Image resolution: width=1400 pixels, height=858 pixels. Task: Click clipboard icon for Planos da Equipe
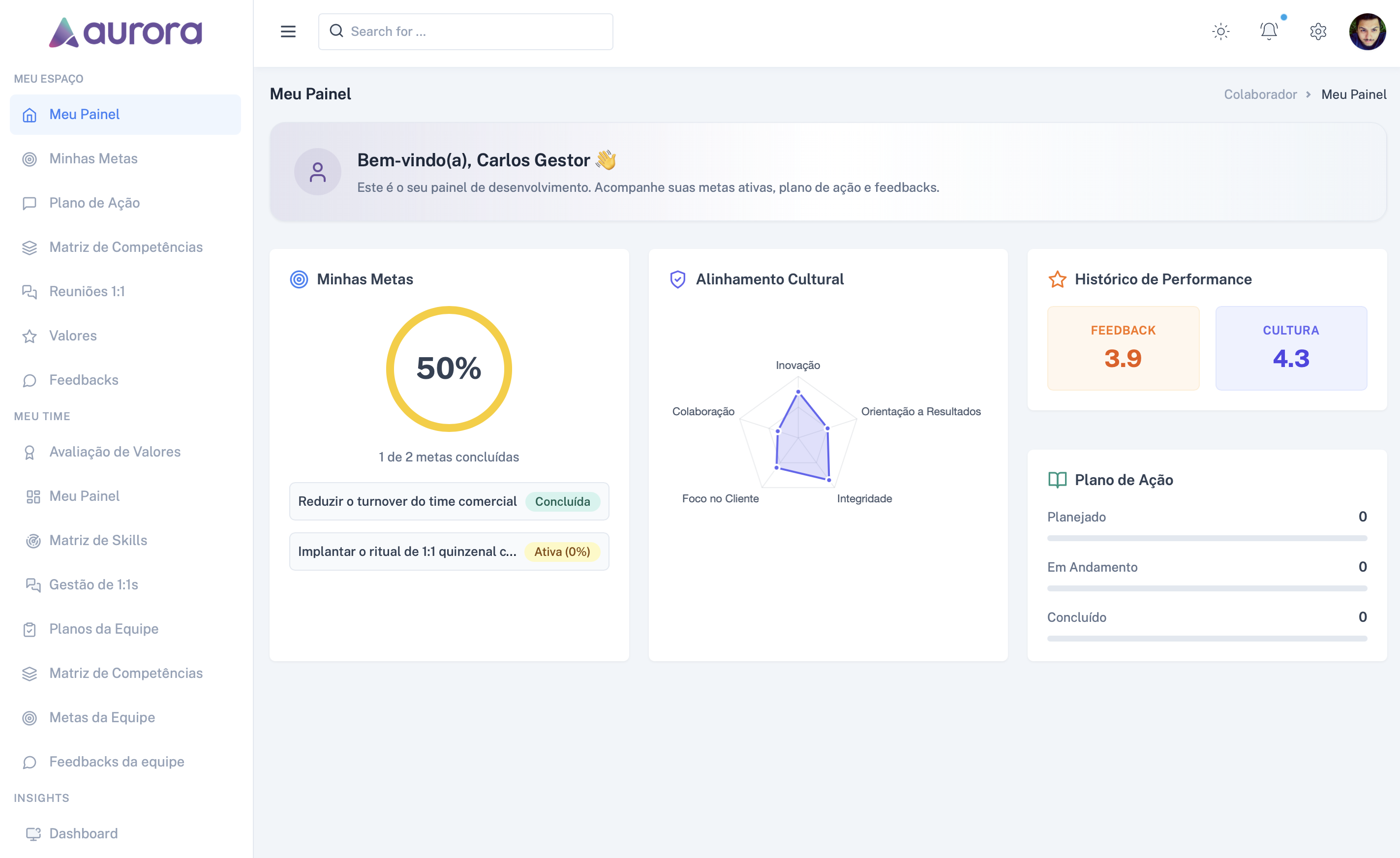click(30, 630)
